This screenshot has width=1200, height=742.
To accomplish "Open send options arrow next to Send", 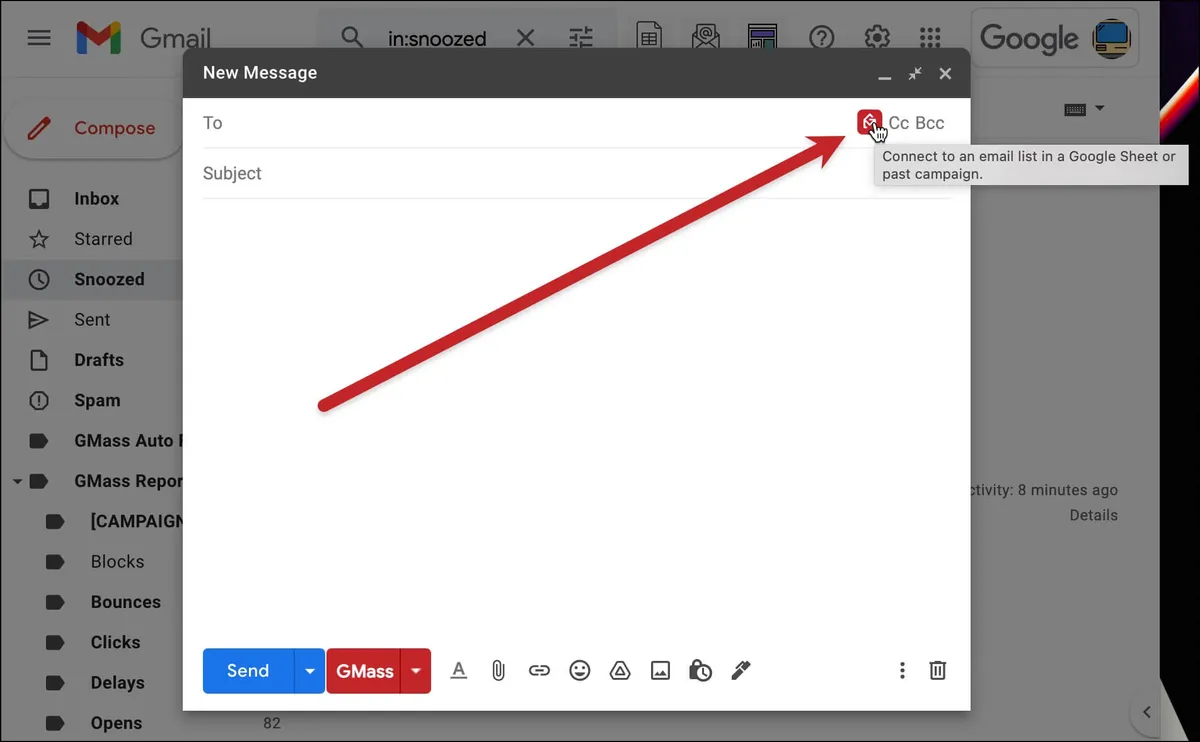I will tap(310, 671).
